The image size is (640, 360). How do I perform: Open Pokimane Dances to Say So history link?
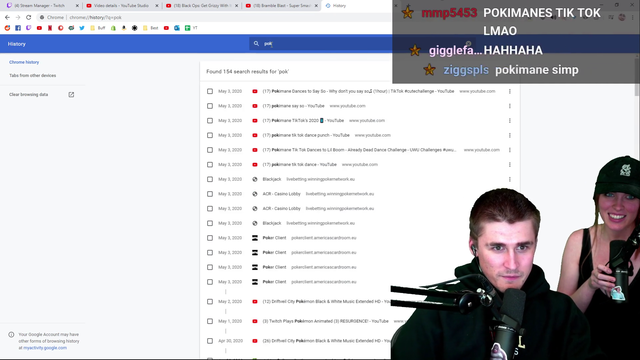(x=358, y=91)
